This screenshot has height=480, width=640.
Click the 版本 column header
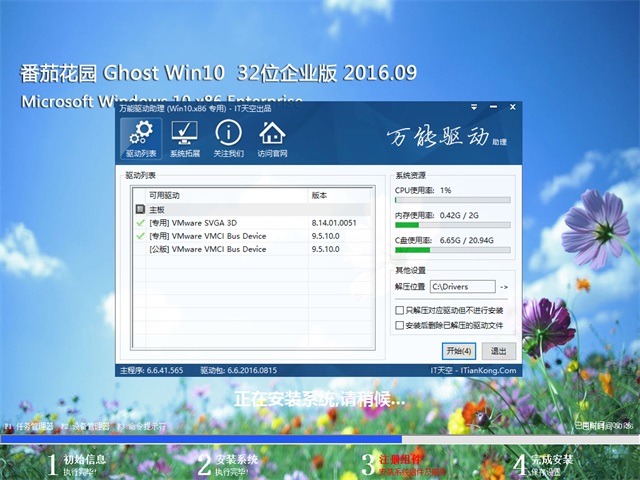point(340,196)
